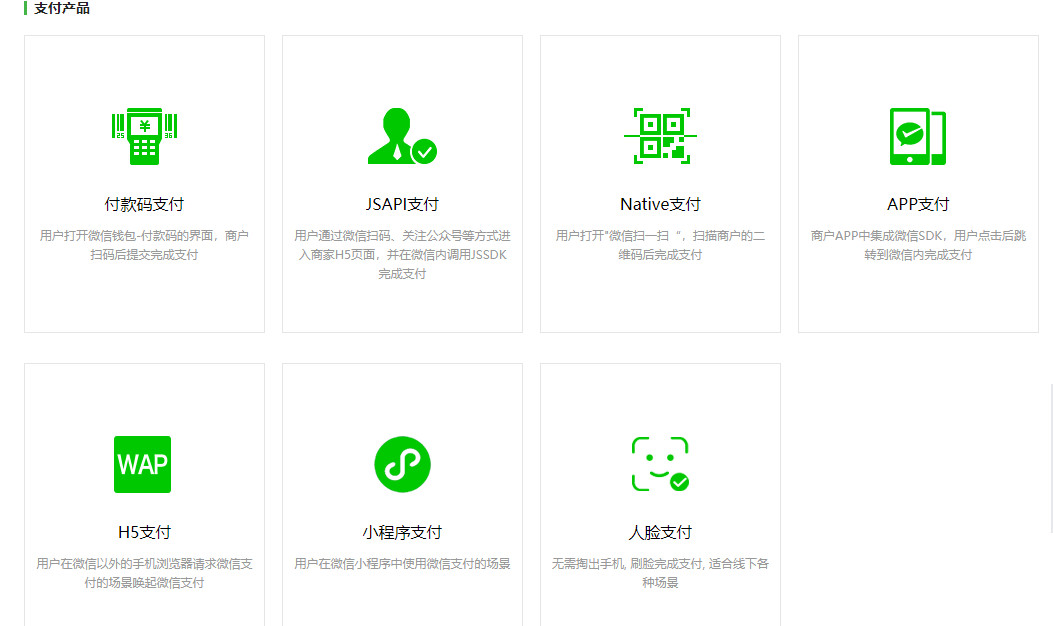Click the Native支付 QR code scan icon
Screen dimensions: 1053x626
click(x=660, y=136)
